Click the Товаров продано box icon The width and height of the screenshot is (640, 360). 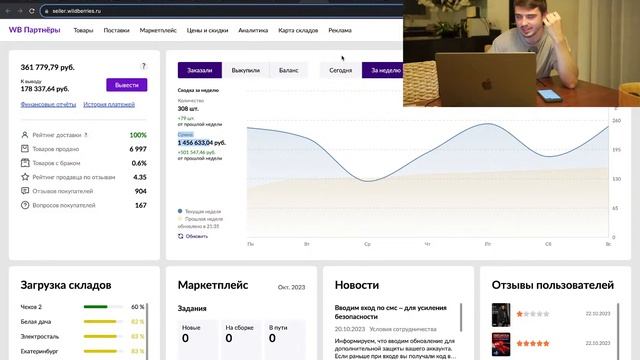25,149
